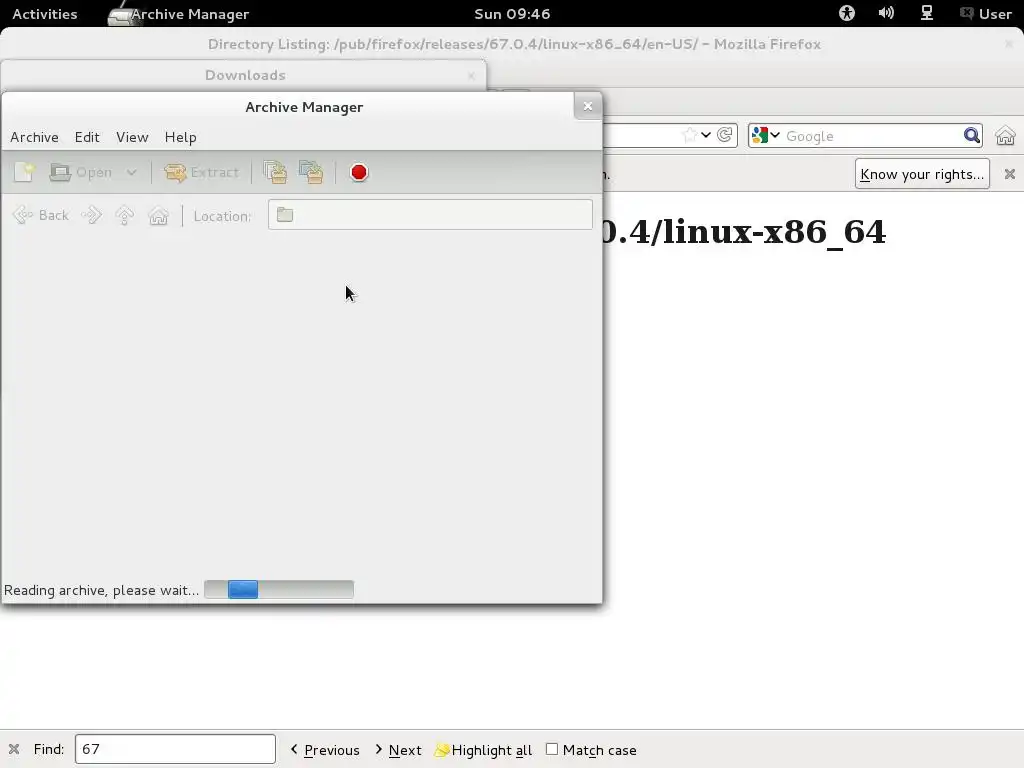Click the Archive Manager app menu in top bar

[179, 14]
